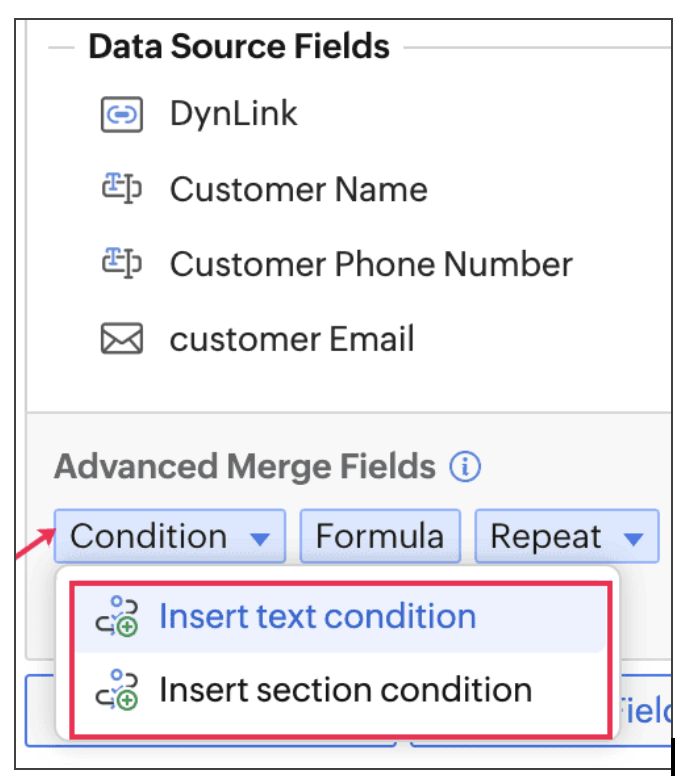Viewport: 686px width, 782px height.
Task: Select the DynLink data source field
Action: pyautogui.click(x=233, y=114)
